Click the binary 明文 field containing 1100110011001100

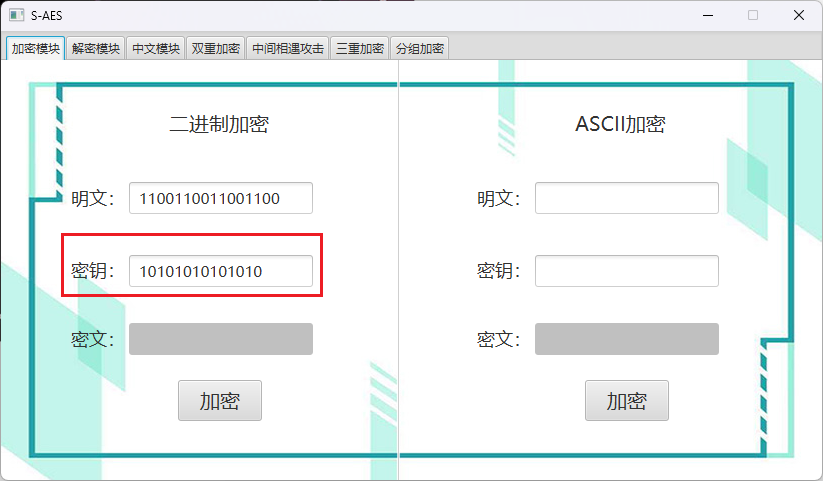pyautogui.click(x=220, y=198)
